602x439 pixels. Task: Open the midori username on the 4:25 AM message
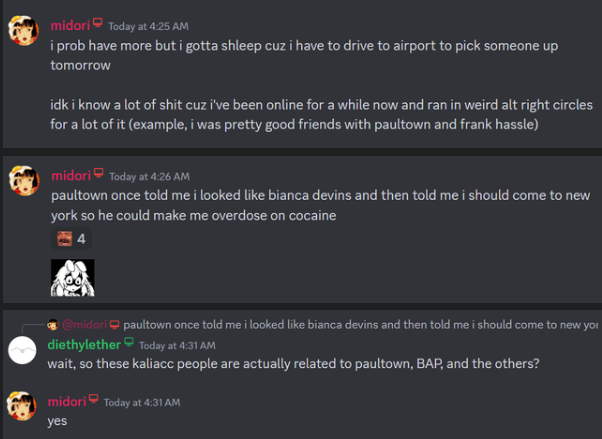point(70,26)
